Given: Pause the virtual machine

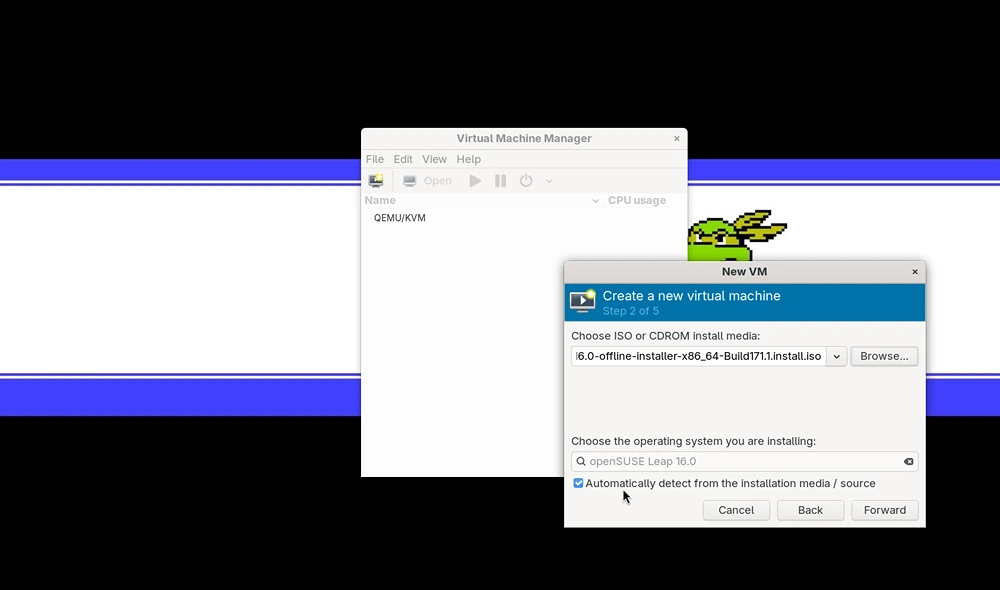Looking at the screenshot, I should click(x=501, y=181).
